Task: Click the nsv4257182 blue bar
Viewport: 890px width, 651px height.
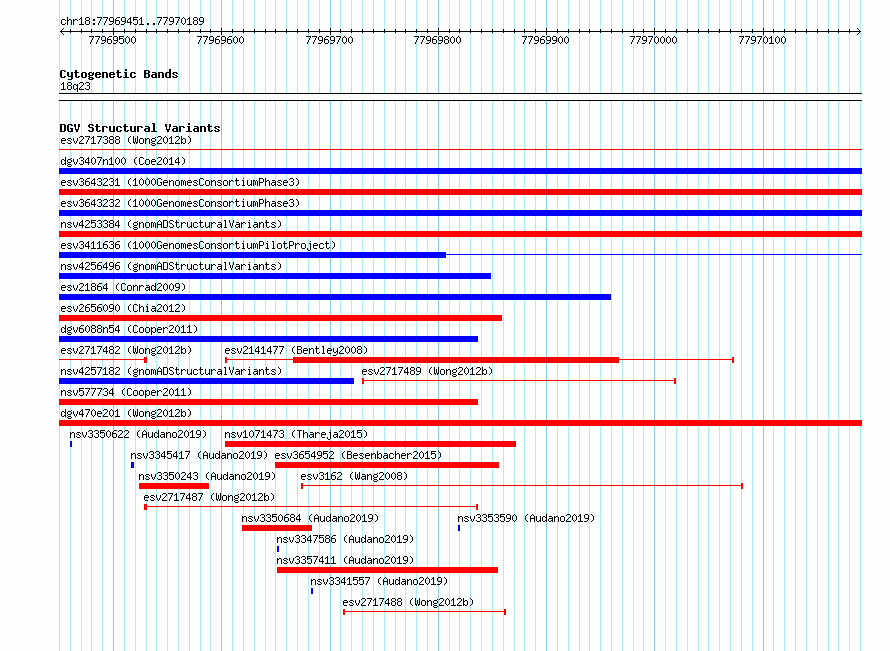Action: 207,381
